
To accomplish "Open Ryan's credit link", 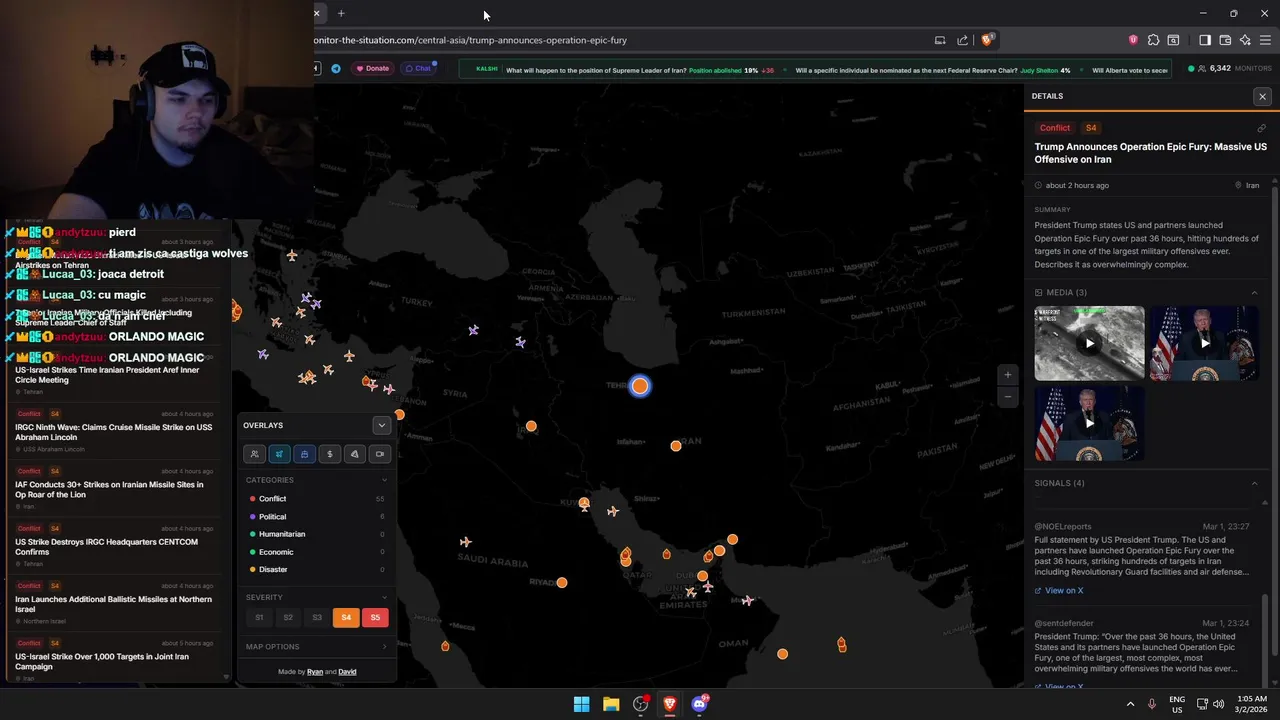I will 315,672.
